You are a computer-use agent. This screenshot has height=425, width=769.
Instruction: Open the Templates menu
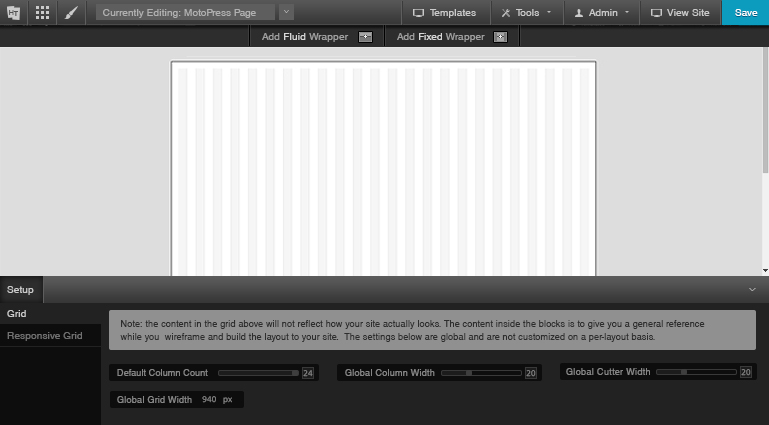445,13
